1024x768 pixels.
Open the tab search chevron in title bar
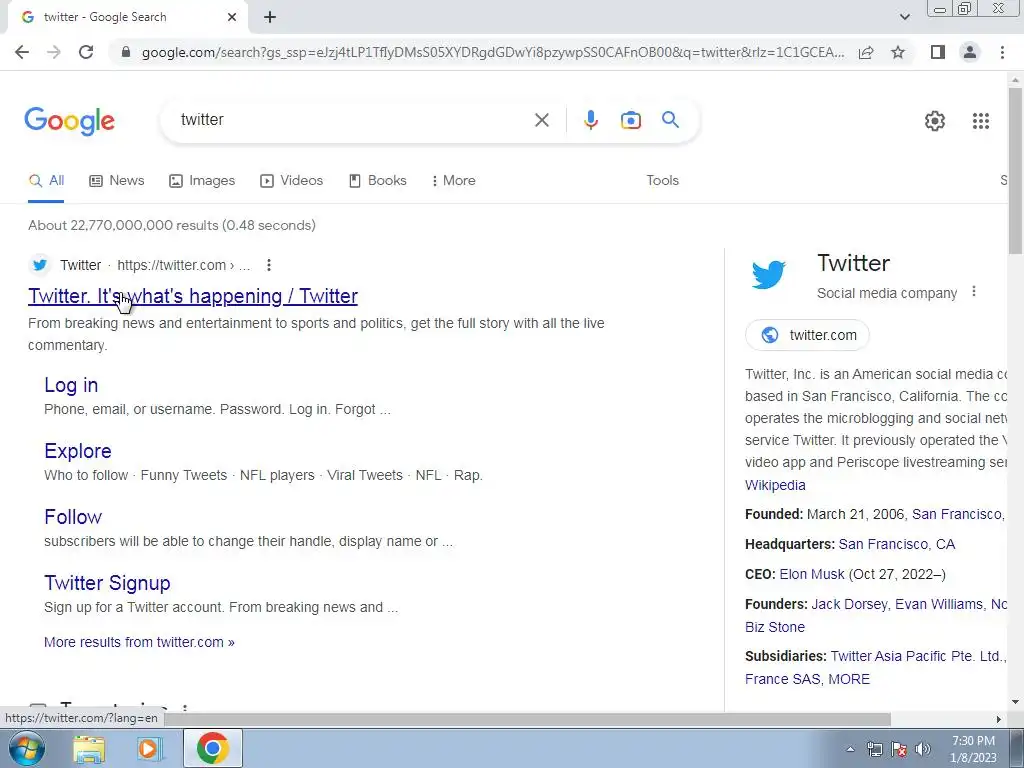(904, 17)
